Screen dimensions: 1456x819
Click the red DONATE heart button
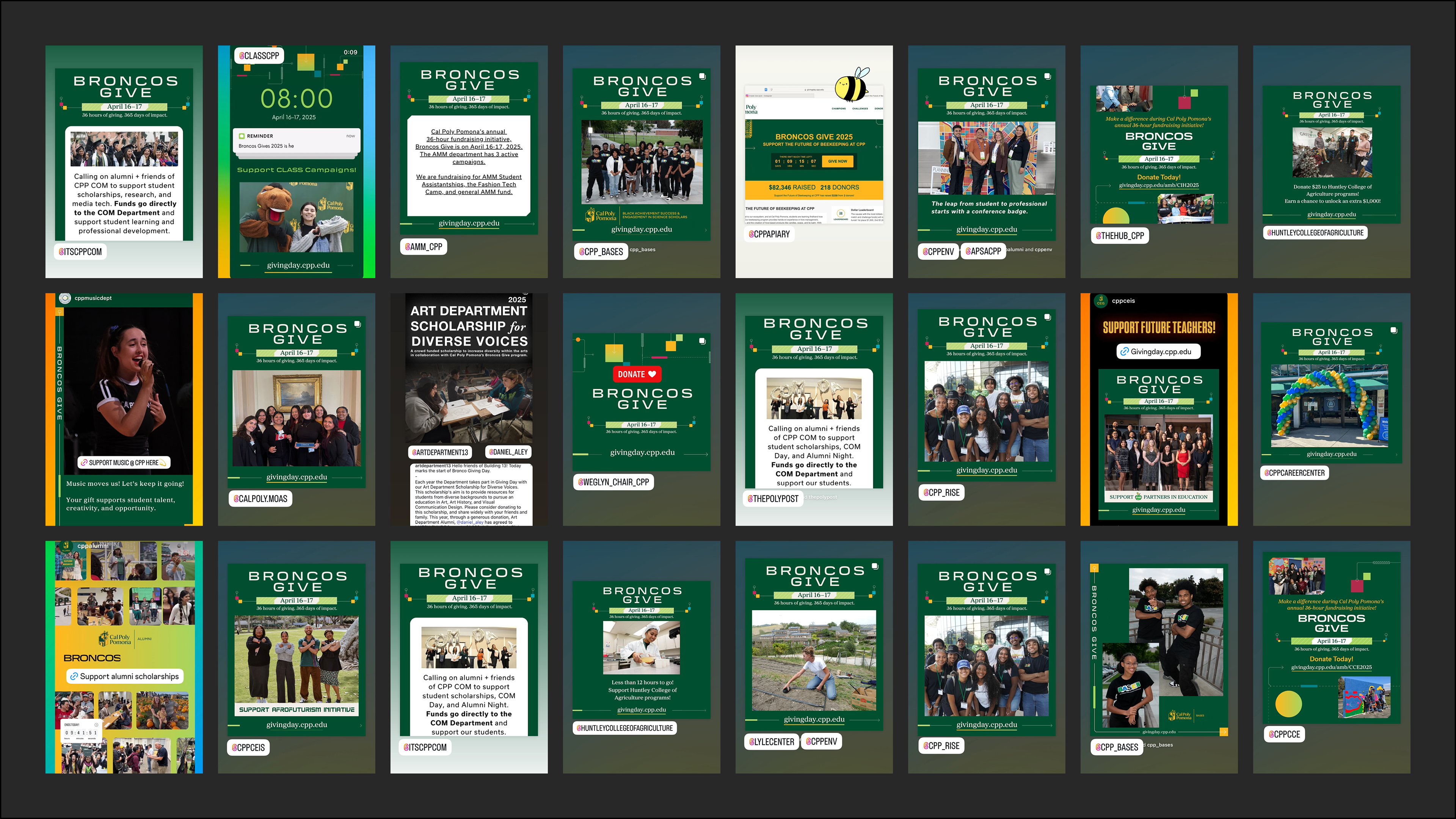(637, 374)
